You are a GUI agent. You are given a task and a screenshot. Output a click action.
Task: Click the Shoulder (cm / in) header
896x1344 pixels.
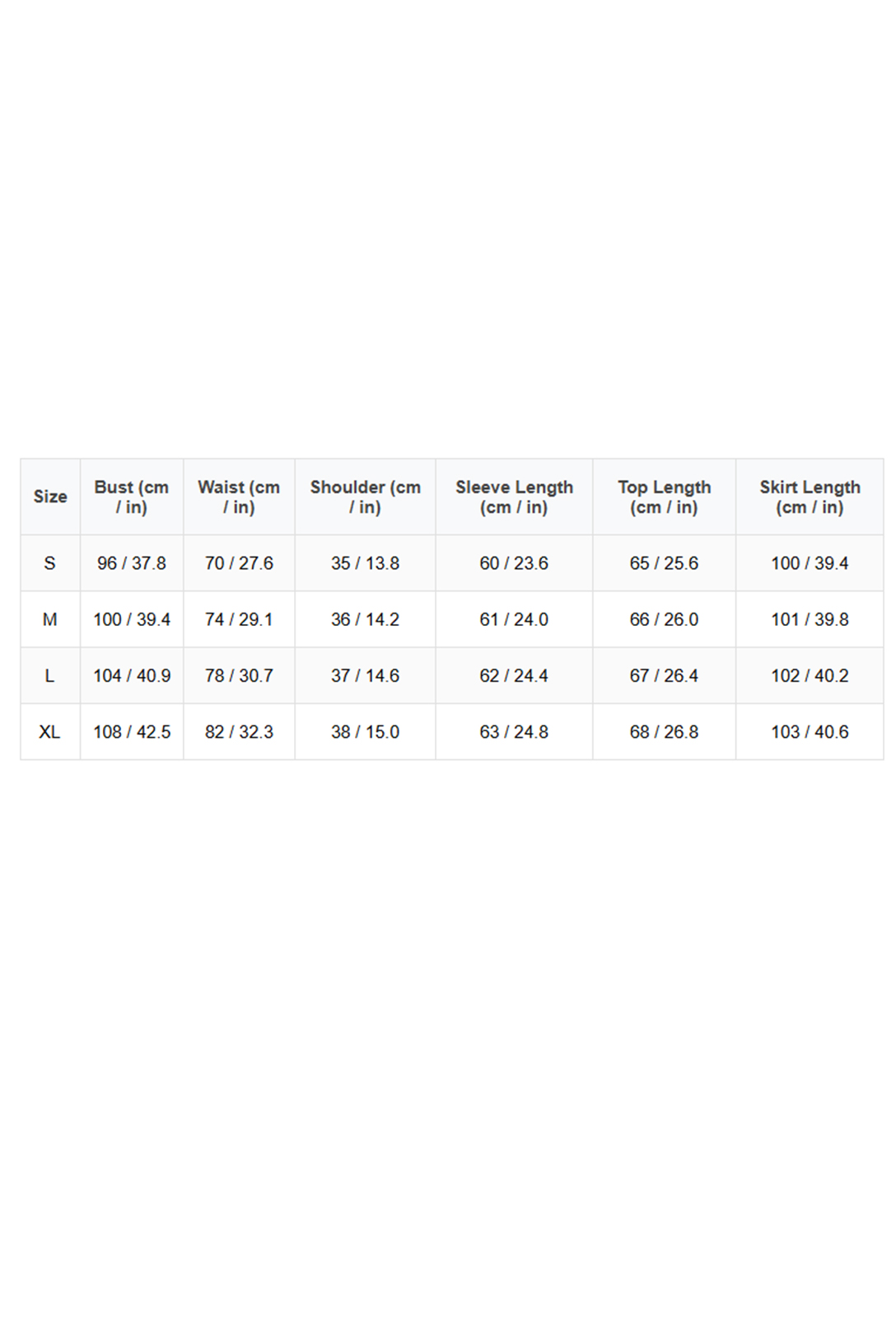click(x=365, y=497)
